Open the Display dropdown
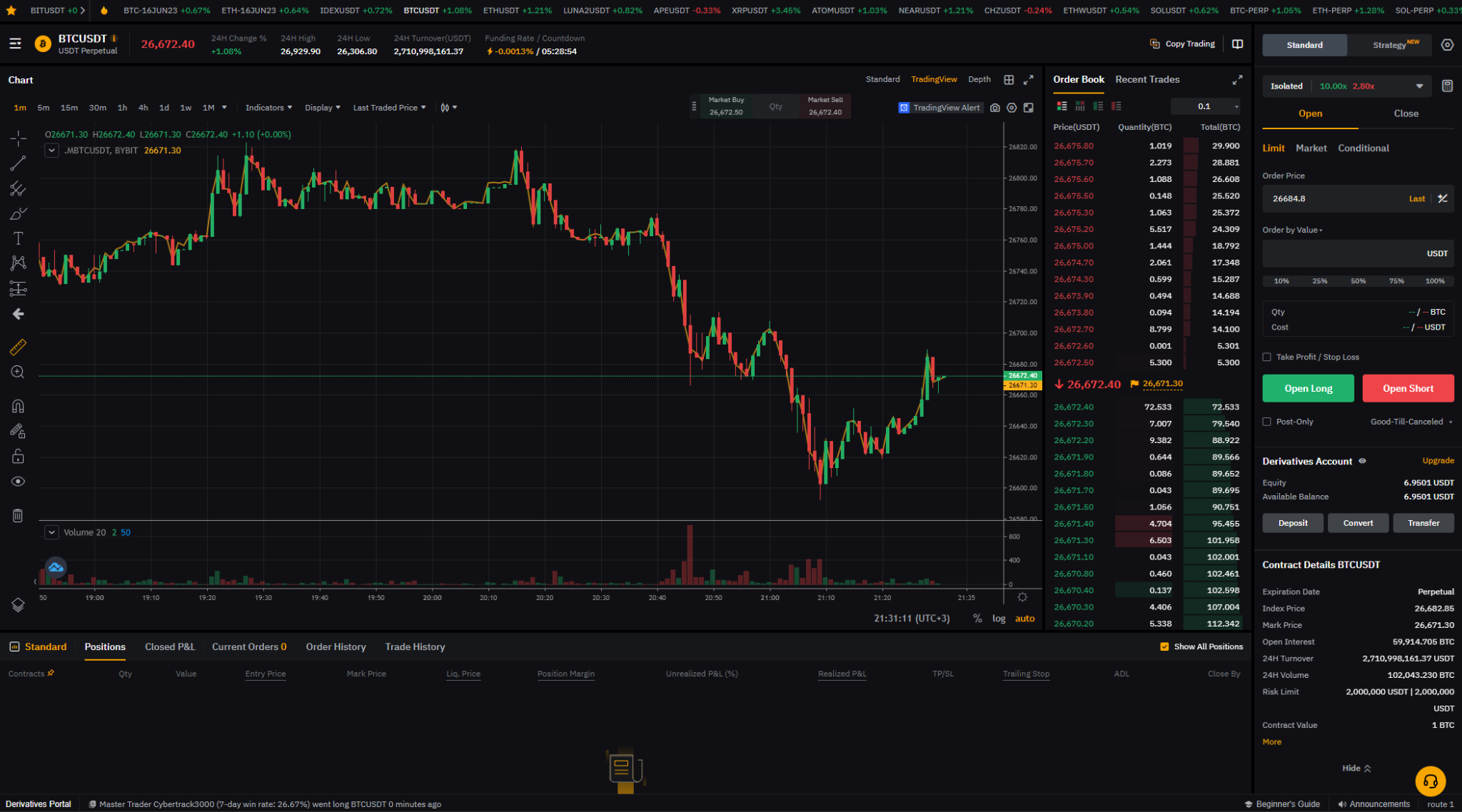This screenshot has height=812, width=1462. pyautogui.click(x=322, y=108)
